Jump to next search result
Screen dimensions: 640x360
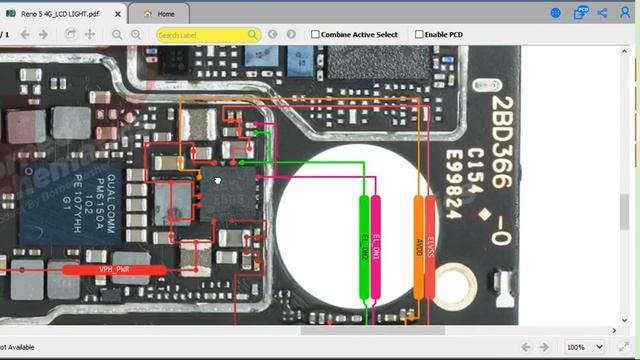[x=291, y=34]
